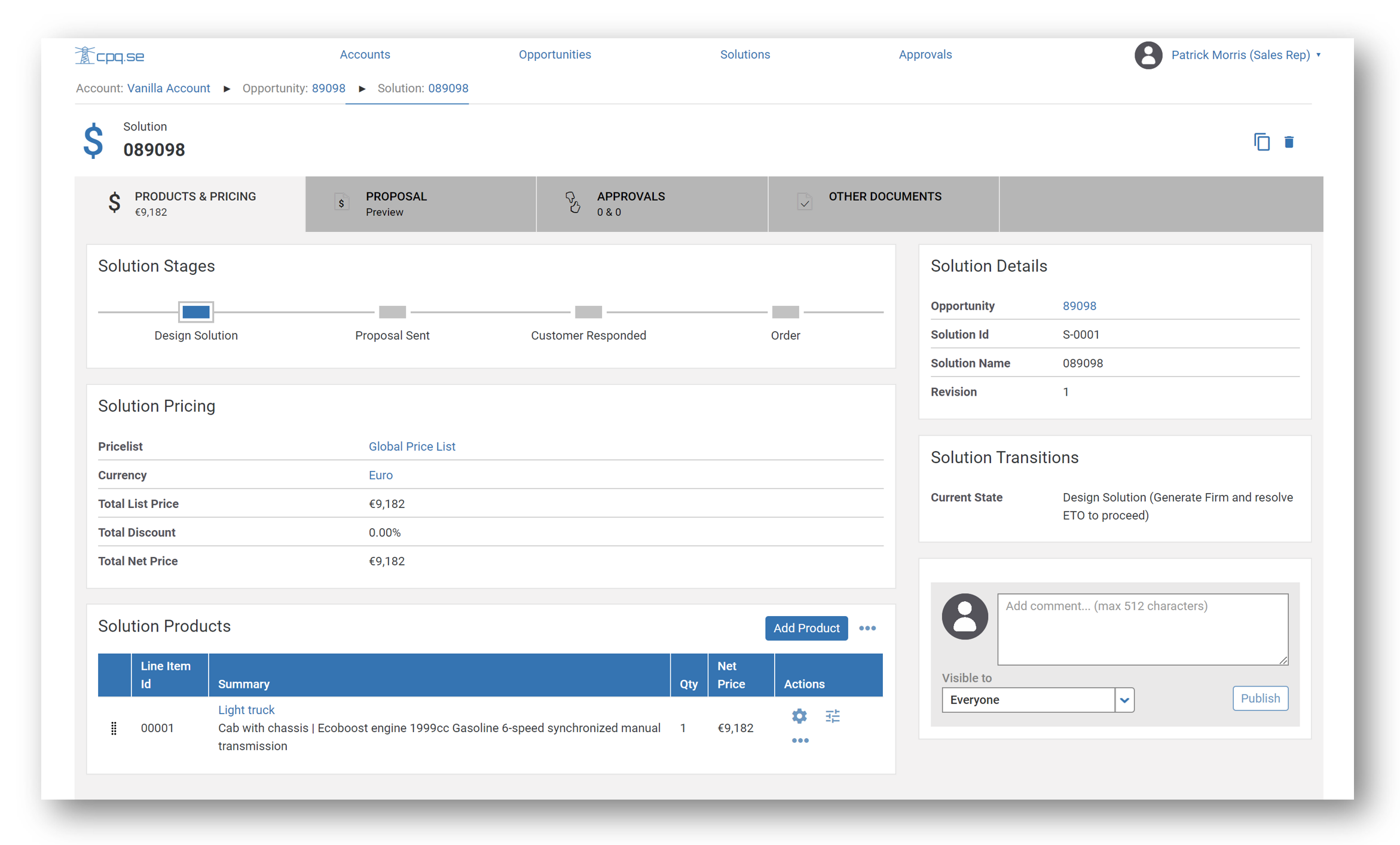Click the Add Product button
The height and width of the screenshot is (845, 1400).
806,628
